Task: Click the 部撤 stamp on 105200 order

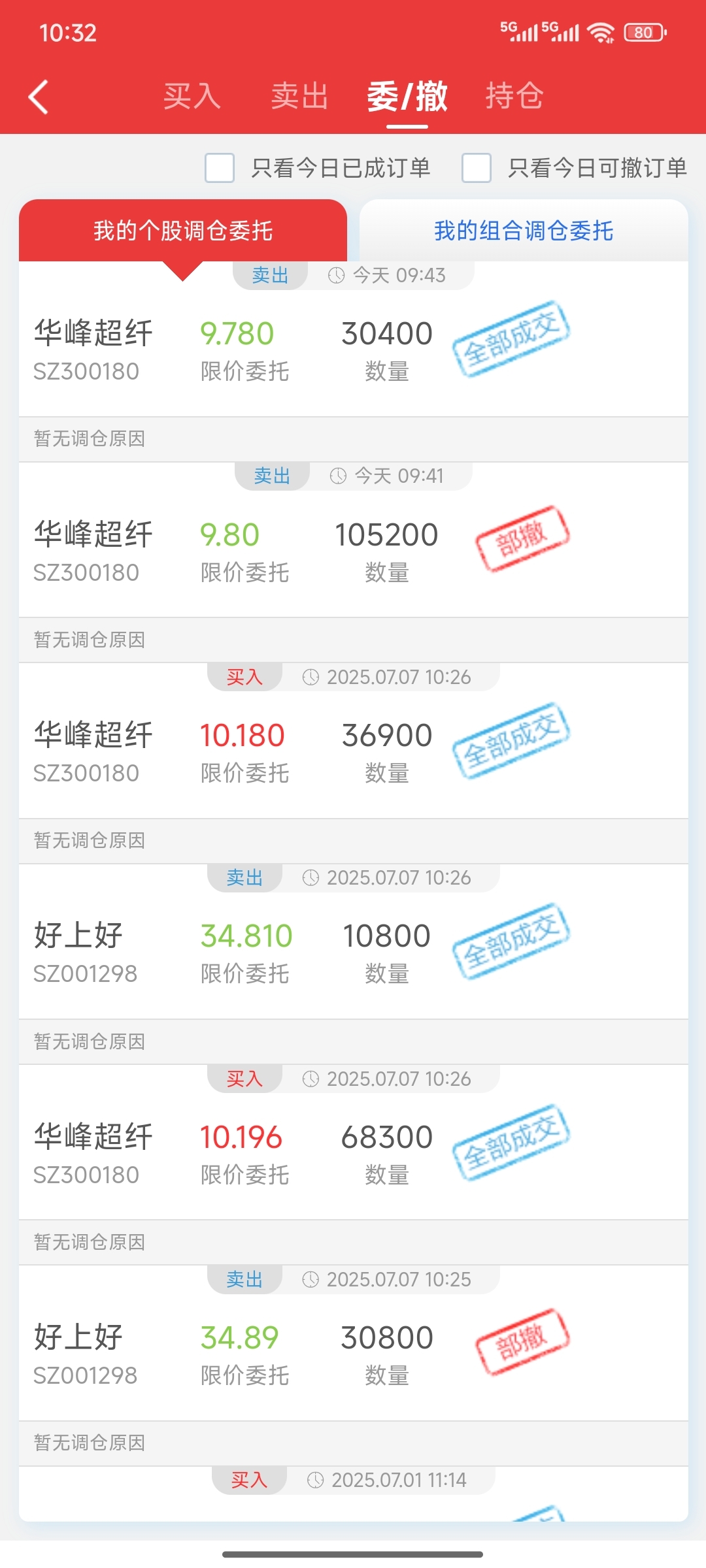Action: coord(522,539)
